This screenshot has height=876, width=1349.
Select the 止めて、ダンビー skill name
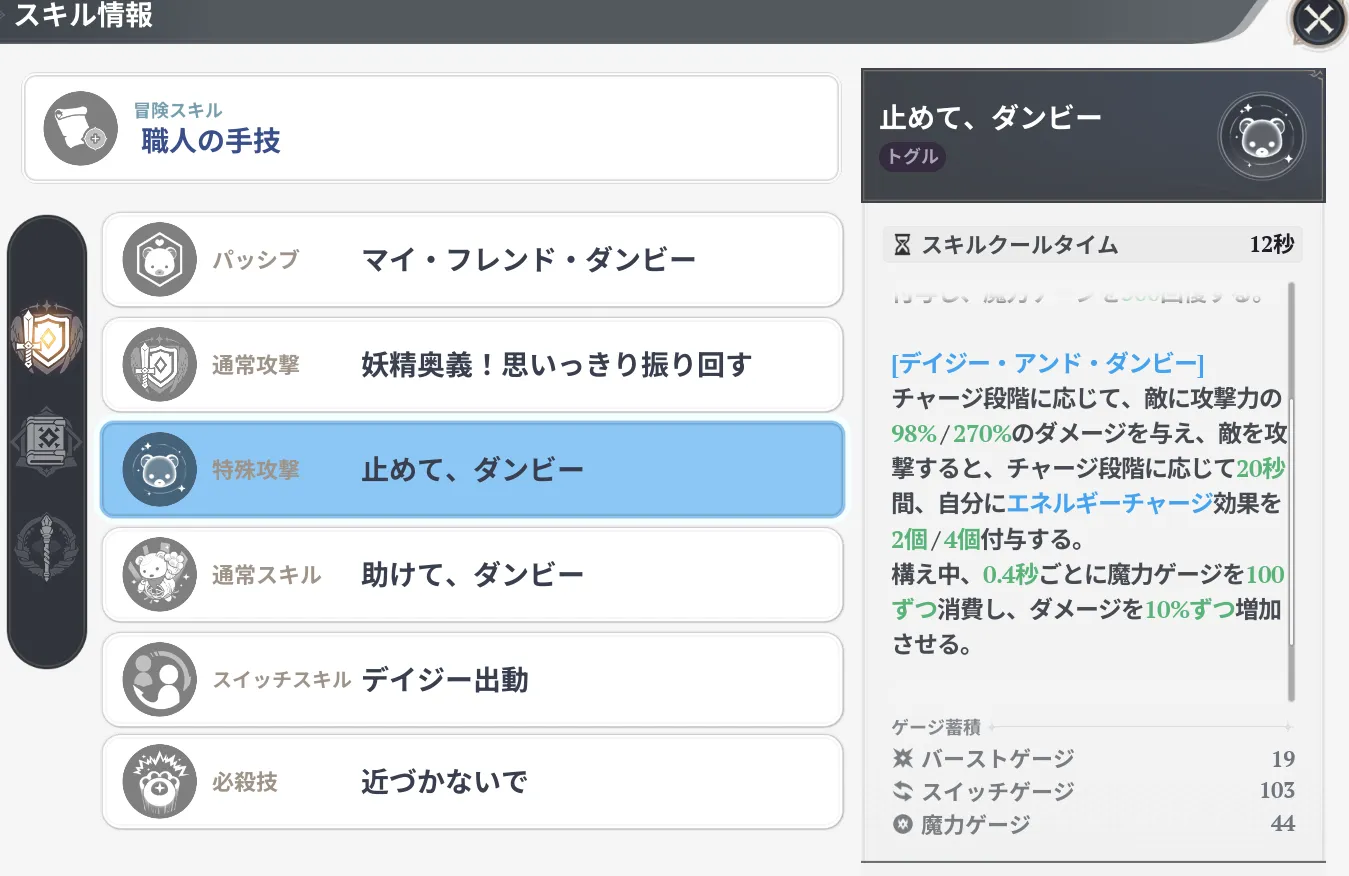tap(472, 470)
